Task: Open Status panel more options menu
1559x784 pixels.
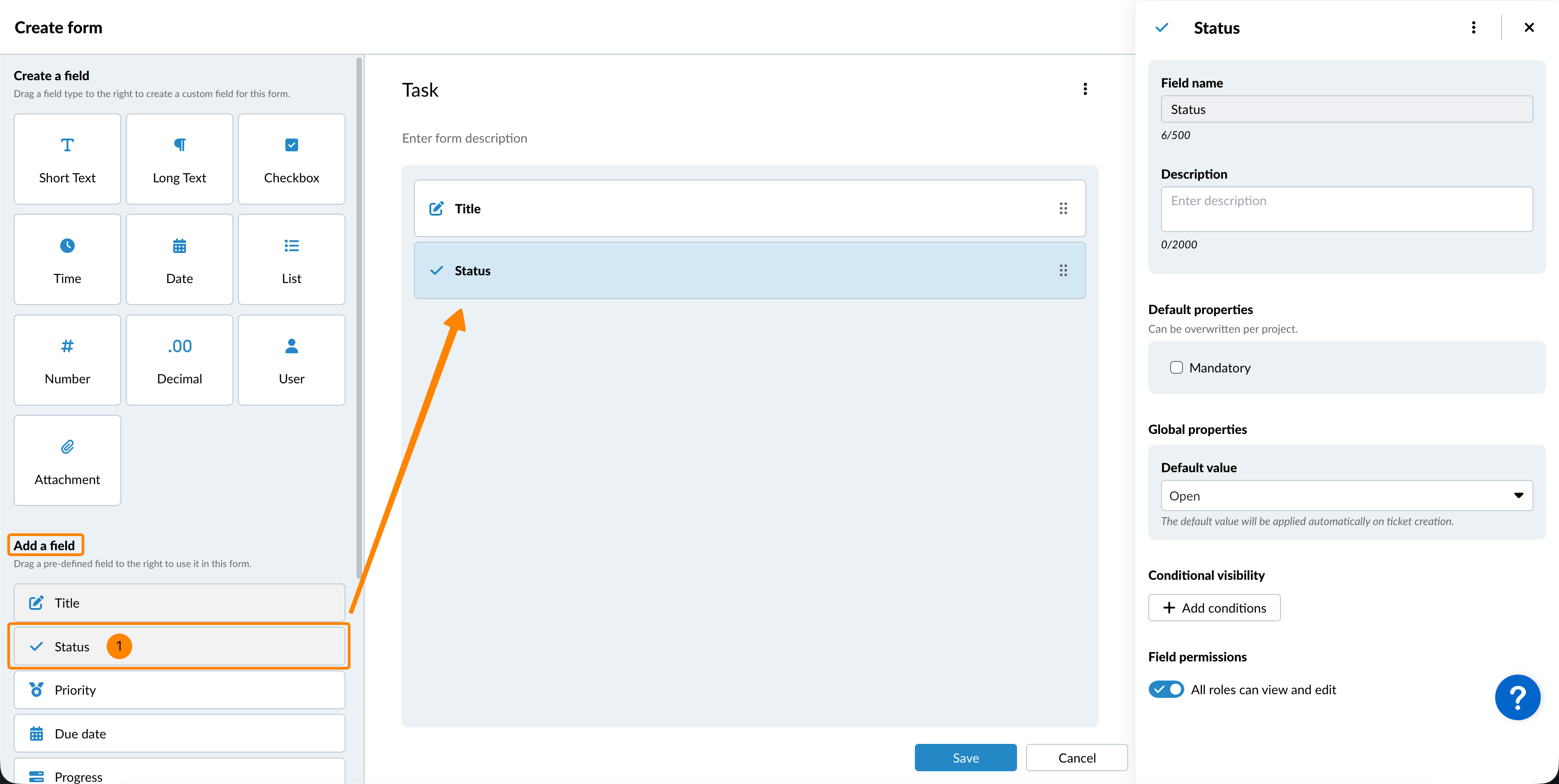Action: (1473, 28)
